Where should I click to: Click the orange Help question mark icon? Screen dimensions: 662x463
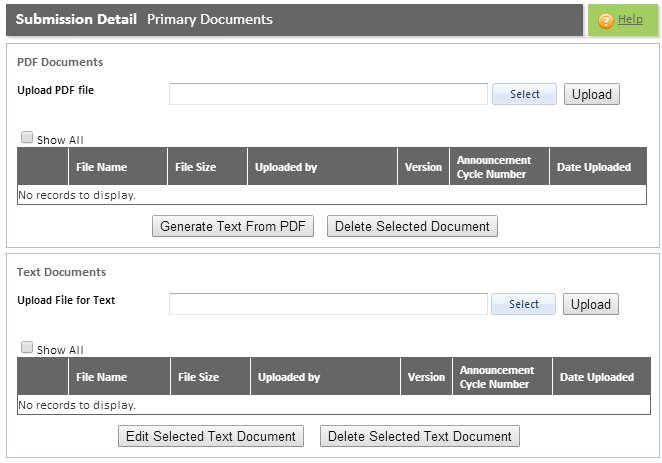pyautogui.click(x=605, y=20)
